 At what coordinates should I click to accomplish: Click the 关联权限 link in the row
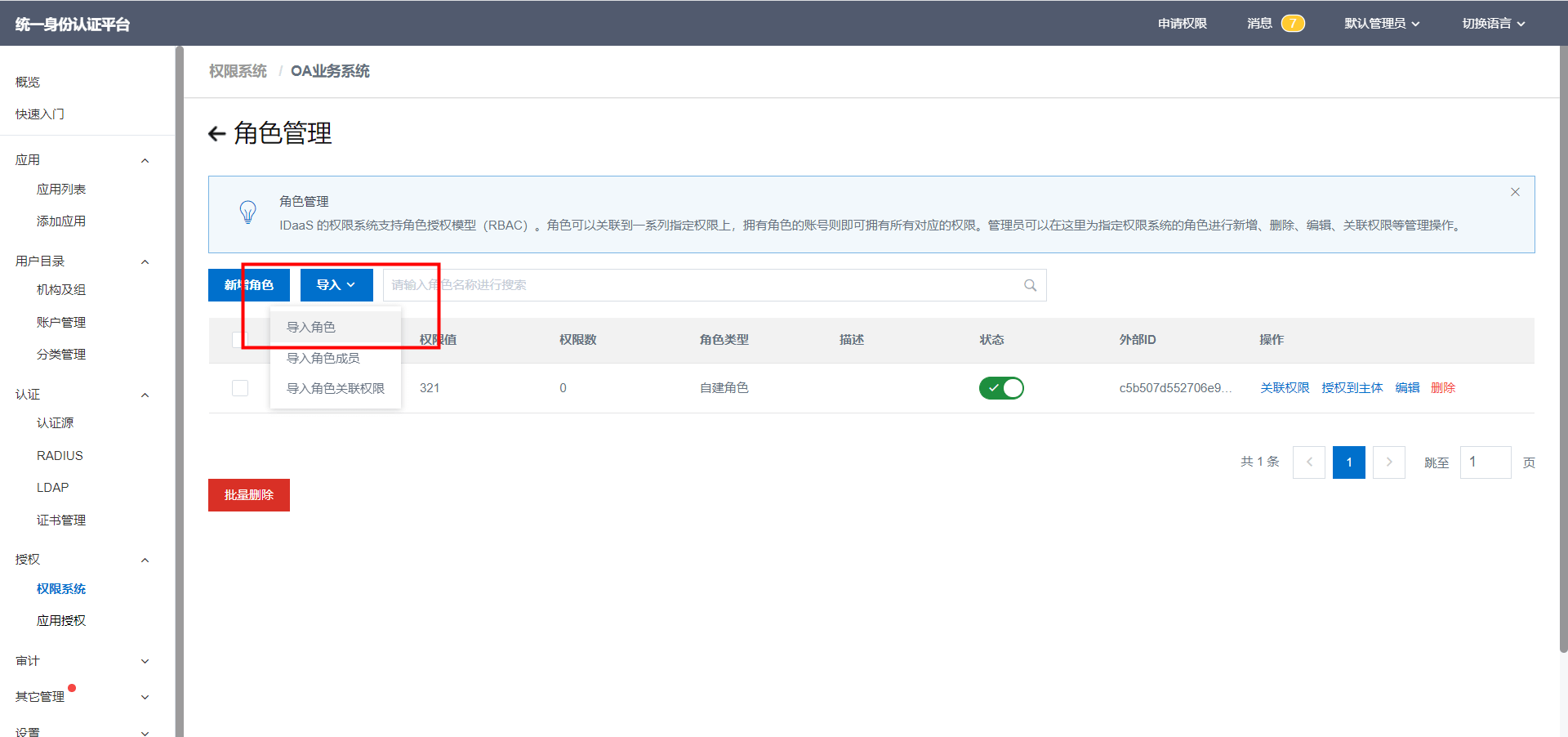point(1284,388)
